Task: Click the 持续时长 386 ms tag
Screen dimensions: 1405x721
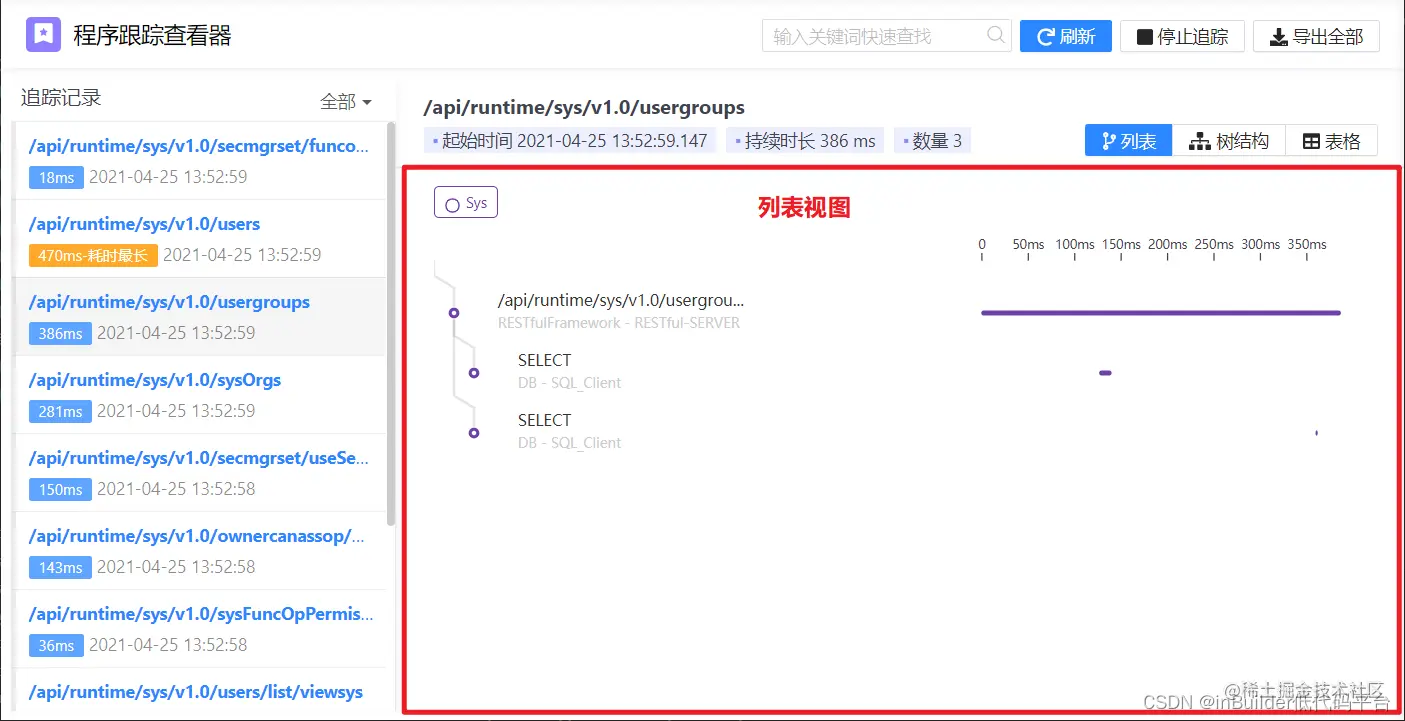Action: (805, 141)
